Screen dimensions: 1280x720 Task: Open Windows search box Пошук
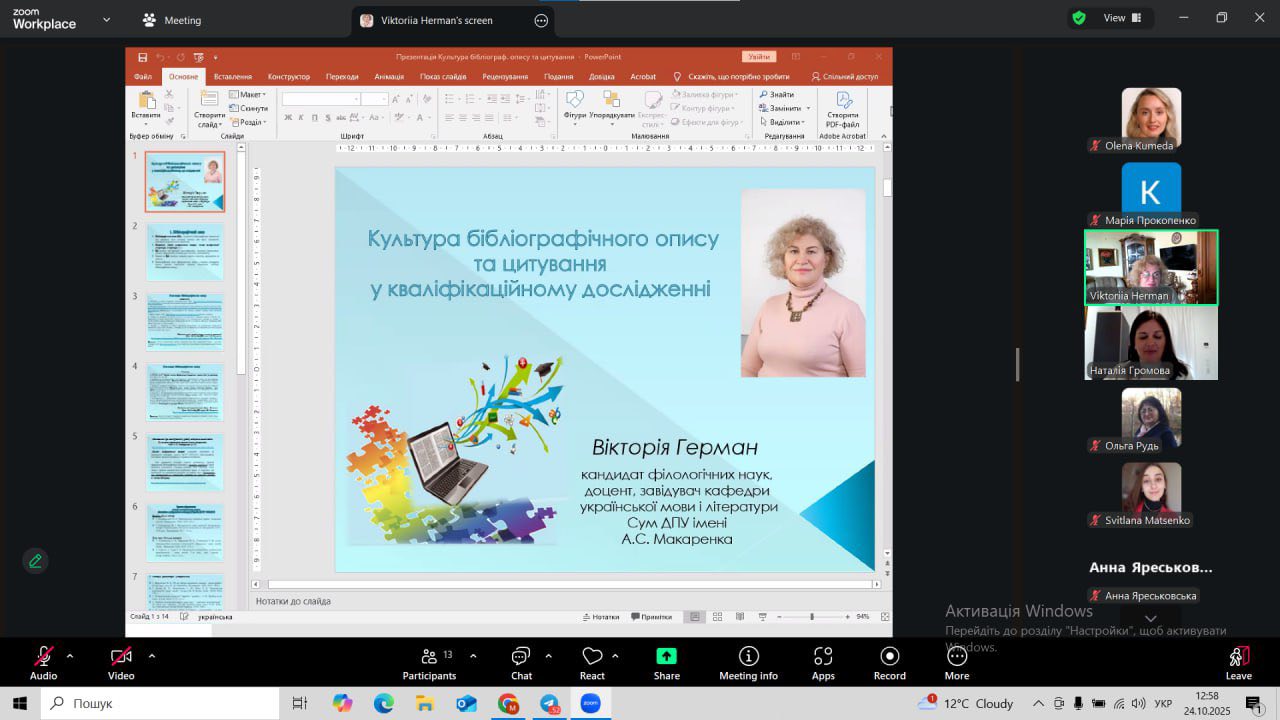(160, 703)
